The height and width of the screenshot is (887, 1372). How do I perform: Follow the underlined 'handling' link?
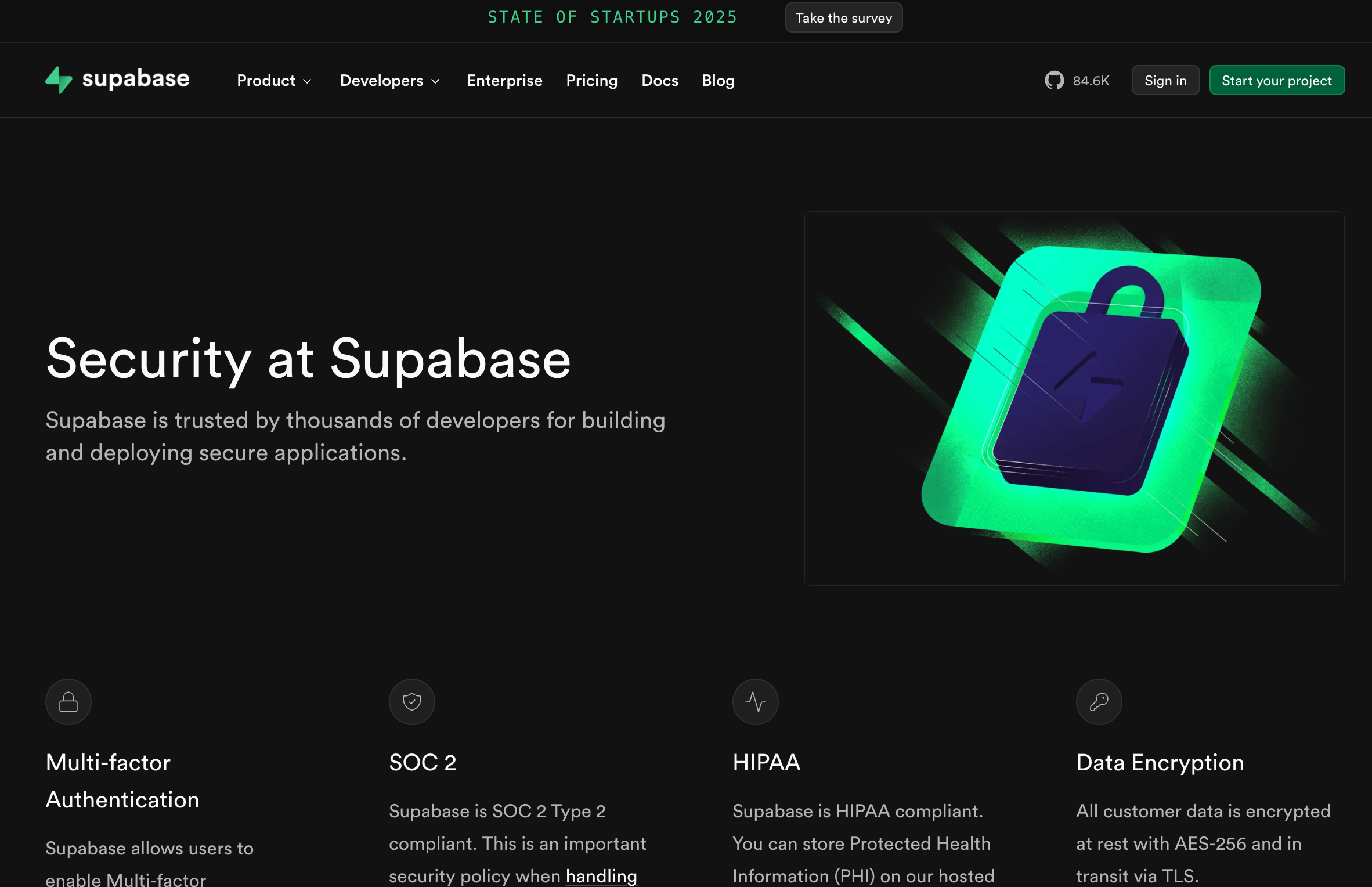[601, 875]
